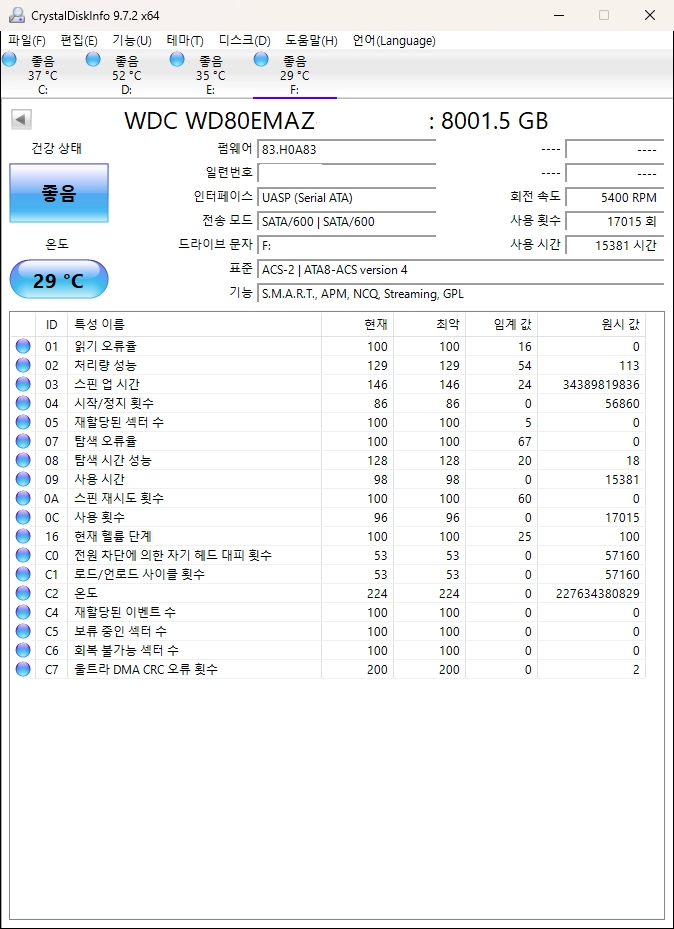Click the 사용 횟수 field 17015 회
The image size is (674, 929).
(x=614, y=222)
